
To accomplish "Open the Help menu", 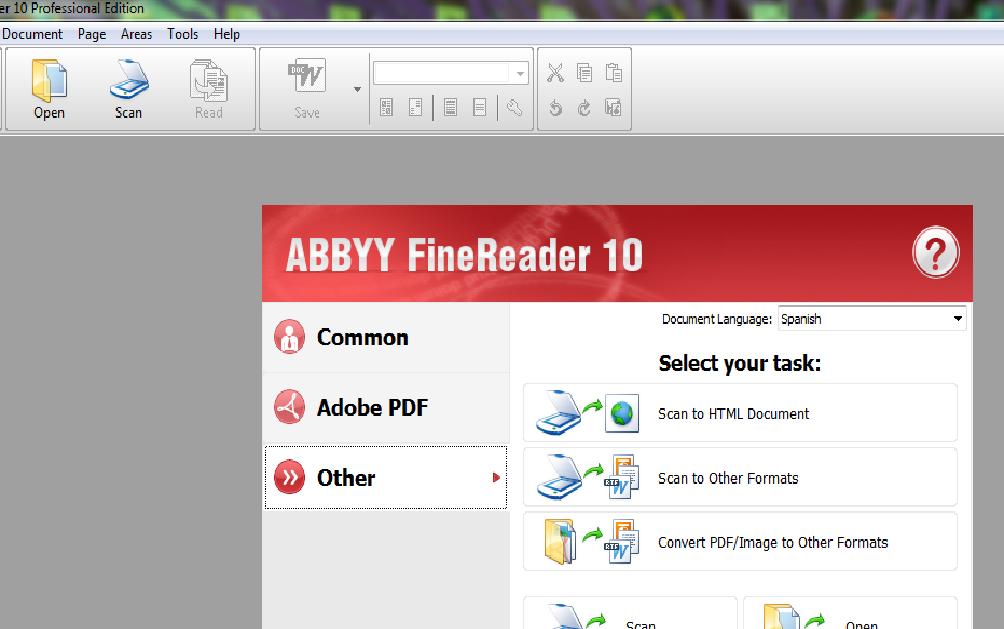I will pos(227,34).
